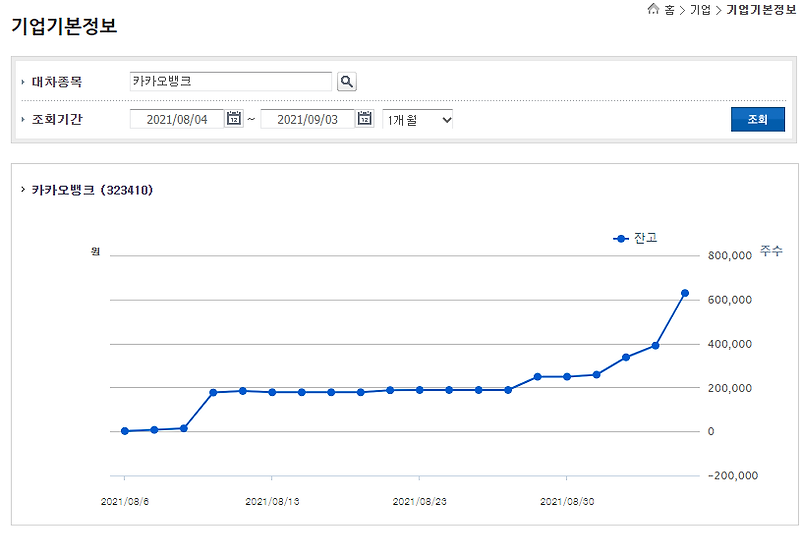Click the 카카오뱅크 (323410) chart heading
Screen dimensions: 800x557
coord(92,190)
